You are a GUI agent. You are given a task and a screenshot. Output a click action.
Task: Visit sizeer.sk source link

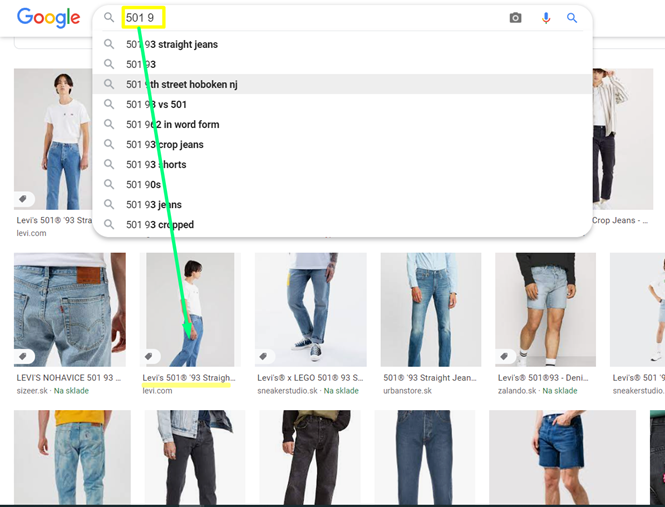click(x=32, y=391)
